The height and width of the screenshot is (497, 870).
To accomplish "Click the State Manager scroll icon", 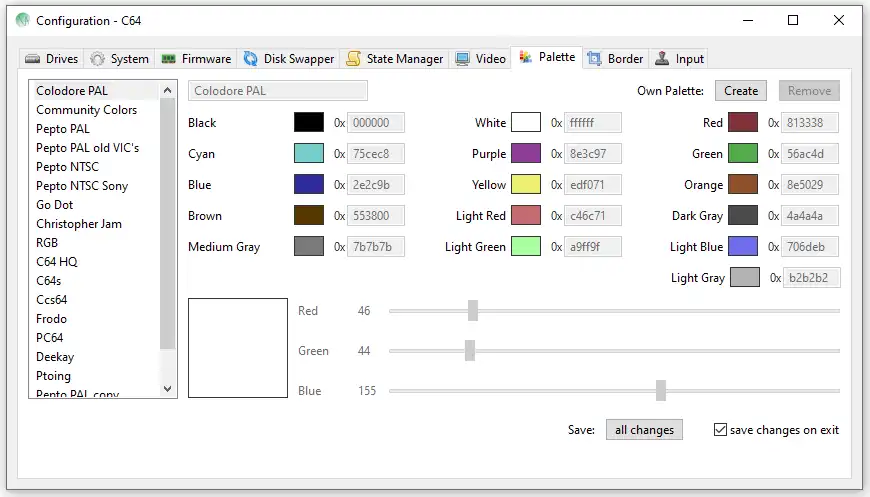I will [x=353, y=58].
